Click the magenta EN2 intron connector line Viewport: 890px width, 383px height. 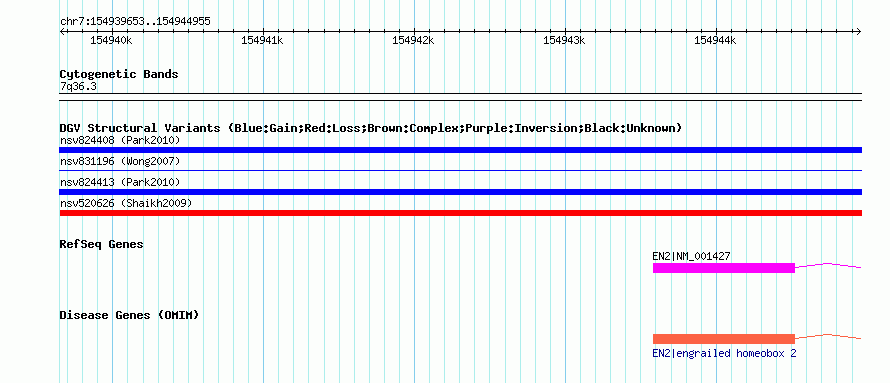(829, 265)
